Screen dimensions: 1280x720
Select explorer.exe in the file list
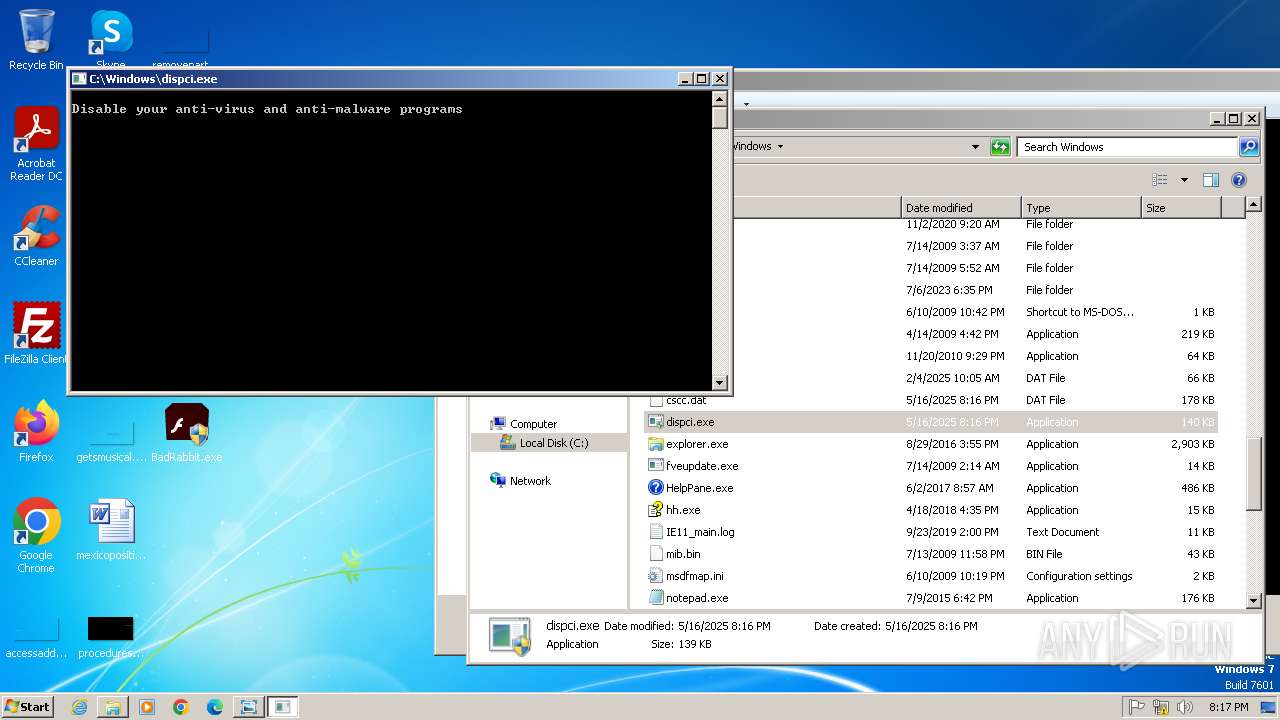pos(931,444)
